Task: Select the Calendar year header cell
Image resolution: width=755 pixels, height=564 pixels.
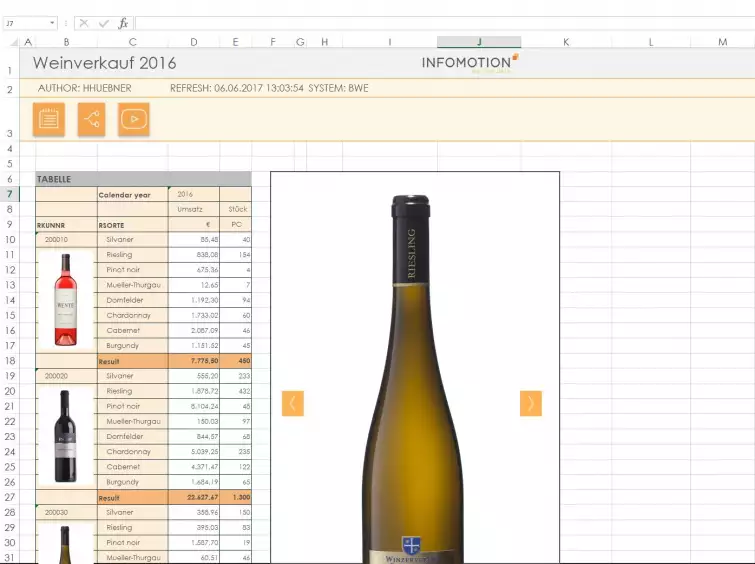Action: [x=124, y=195]
